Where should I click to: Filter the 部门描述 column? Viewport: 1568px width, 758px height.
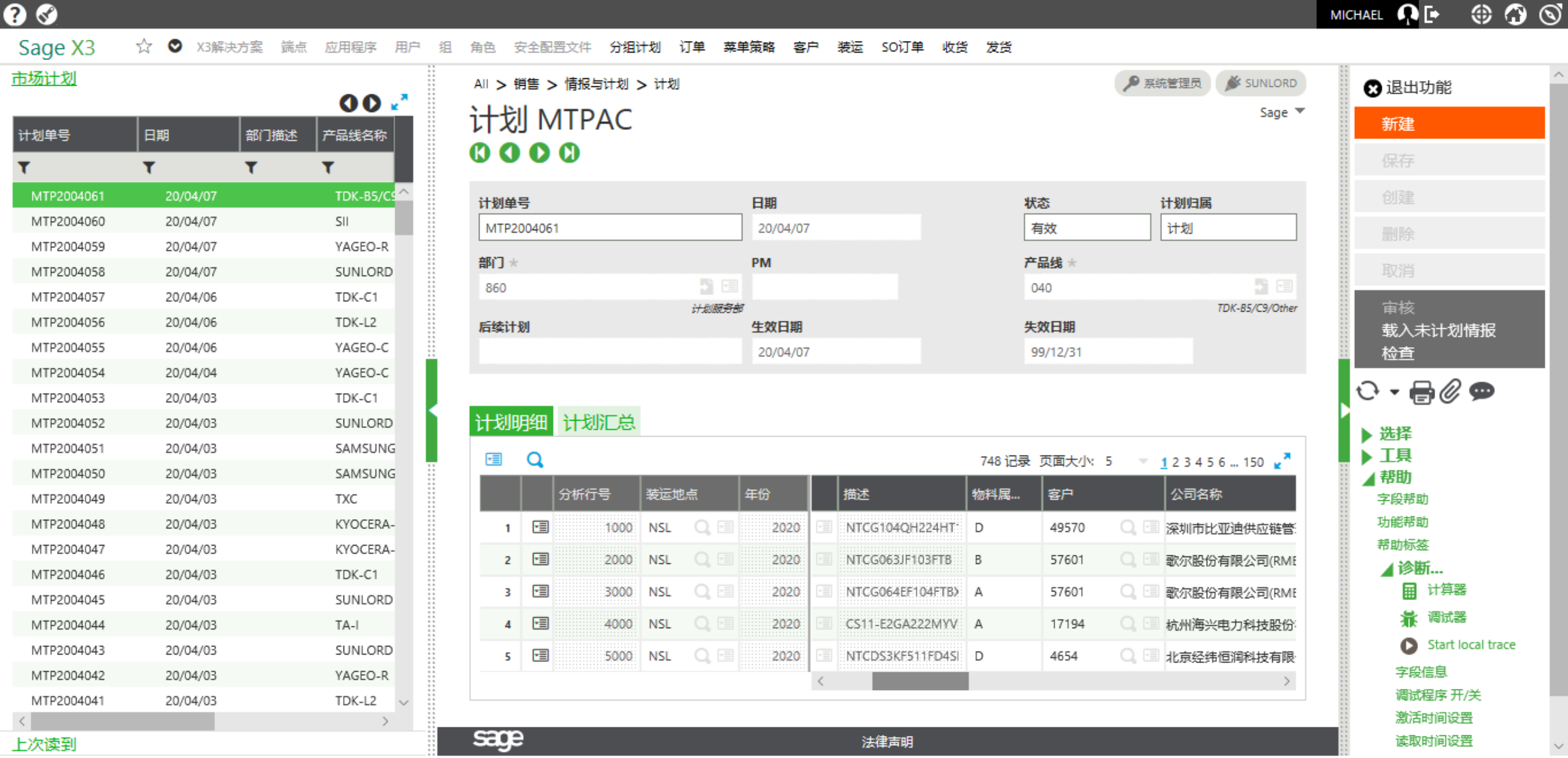[x=251, y=167]
